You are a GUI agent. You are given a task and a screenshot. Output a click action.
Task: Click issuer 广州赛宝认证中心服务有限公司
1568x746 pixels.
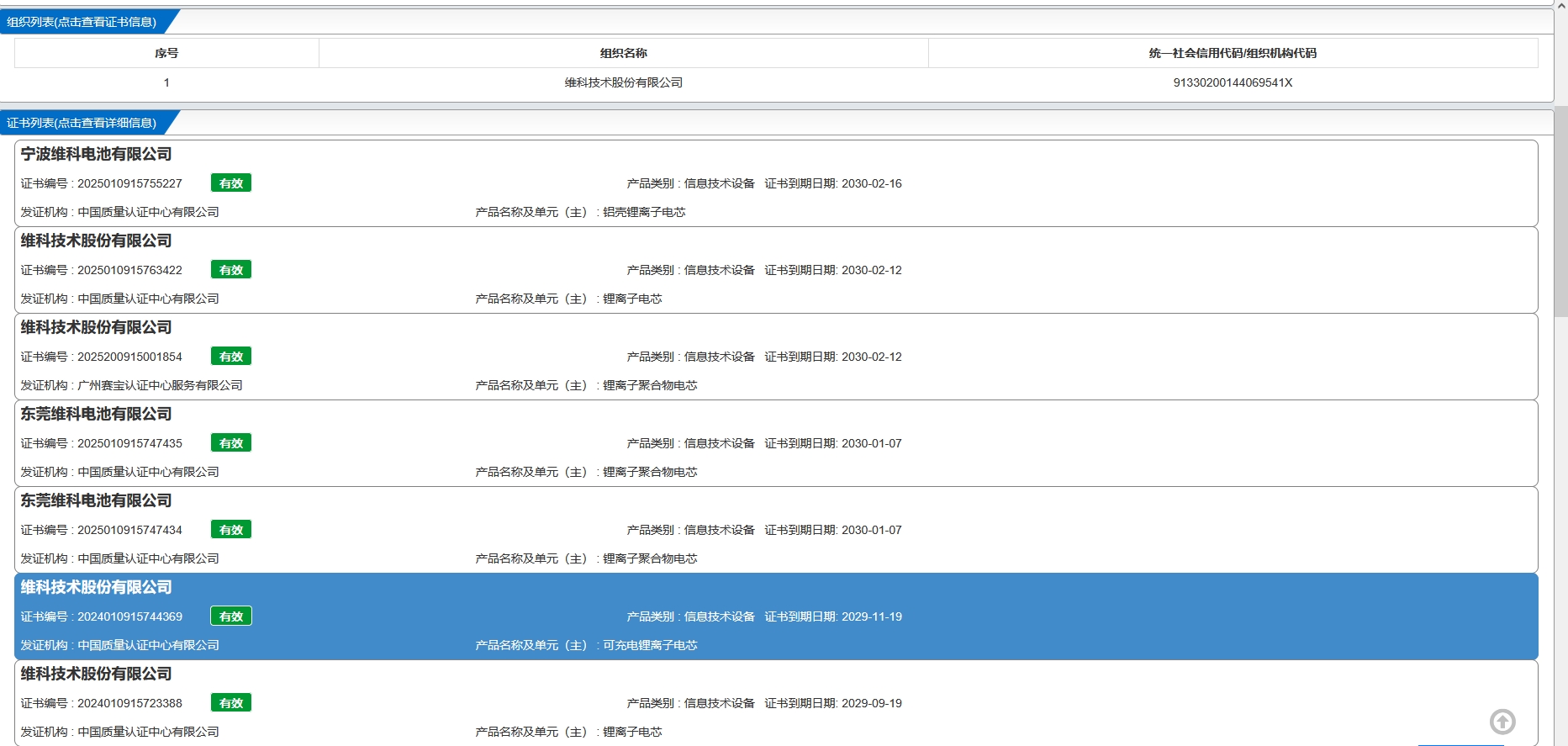pos(160,385)
